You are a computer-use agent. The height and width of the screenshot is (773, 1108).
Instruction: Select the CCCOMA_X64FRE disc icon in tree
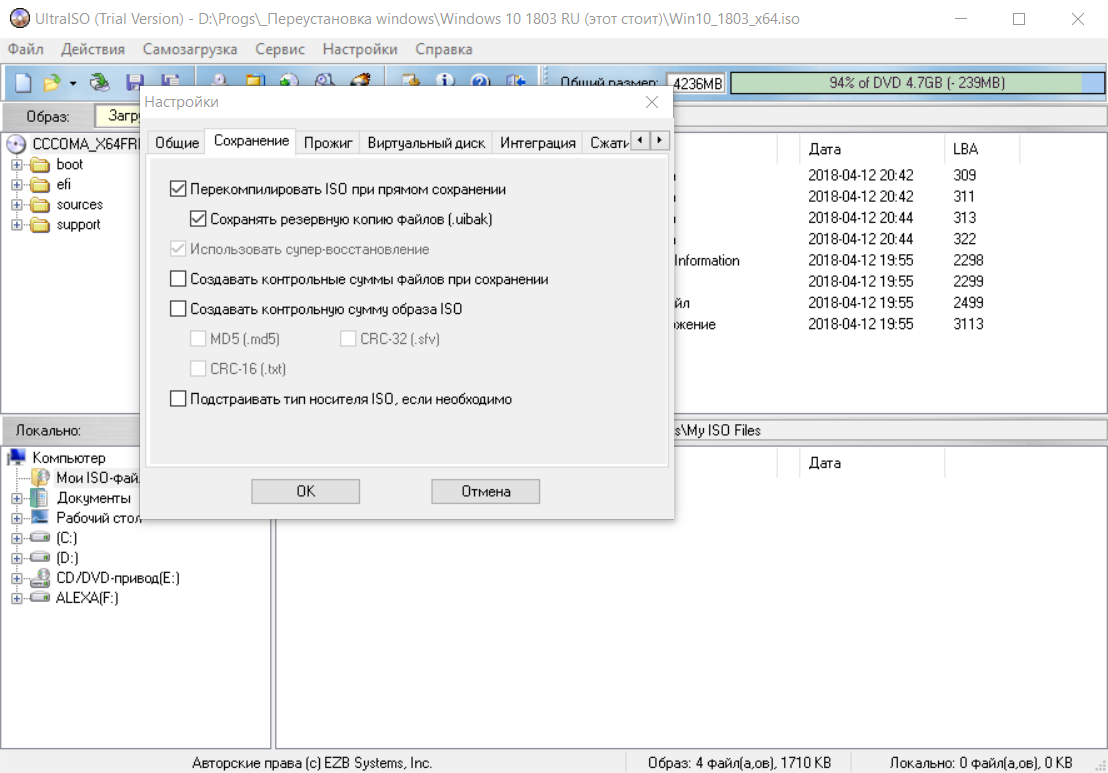(16, 144)
